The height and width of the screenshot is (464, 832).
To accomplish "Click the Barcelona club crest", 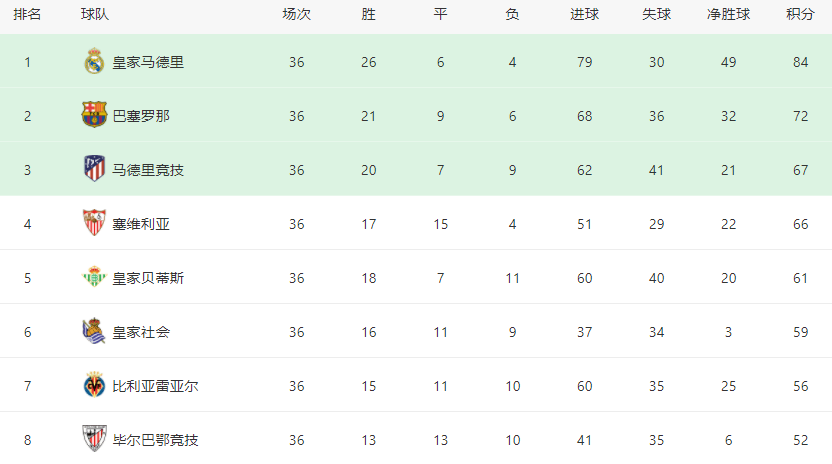I will coord(94,115).
